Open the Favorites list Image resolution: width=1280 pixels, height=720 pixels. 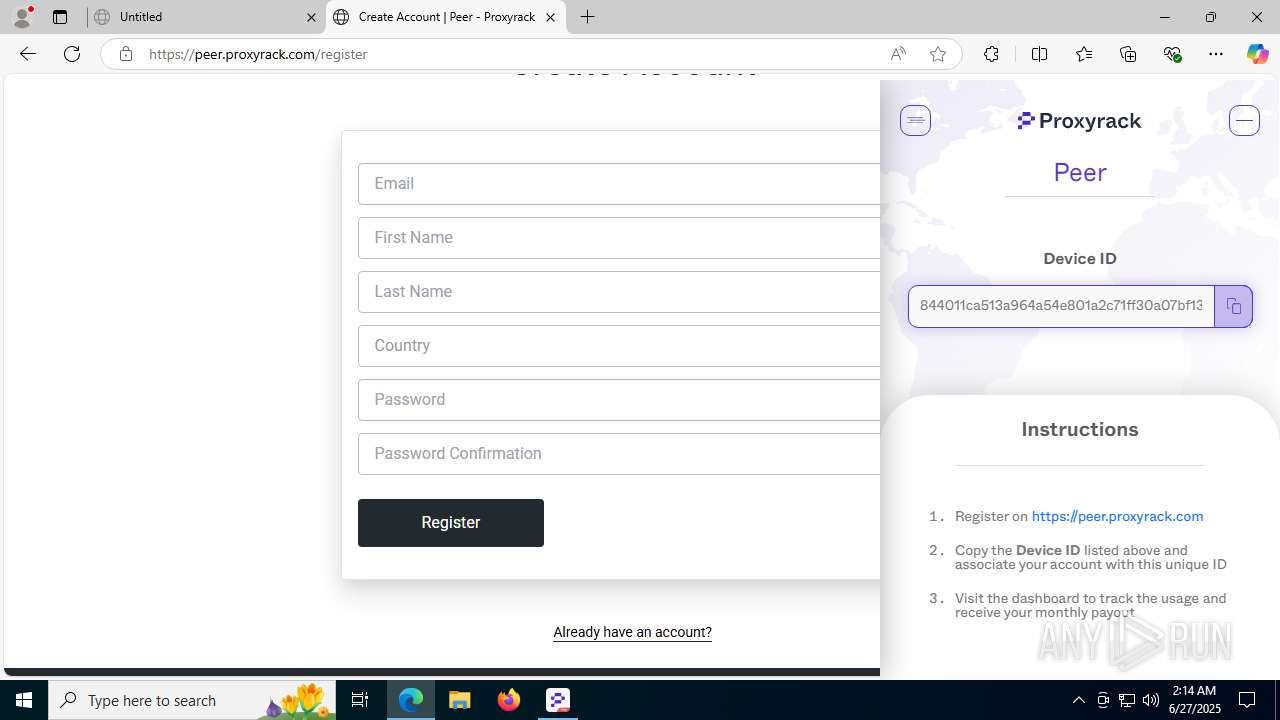coord(1083,54)
